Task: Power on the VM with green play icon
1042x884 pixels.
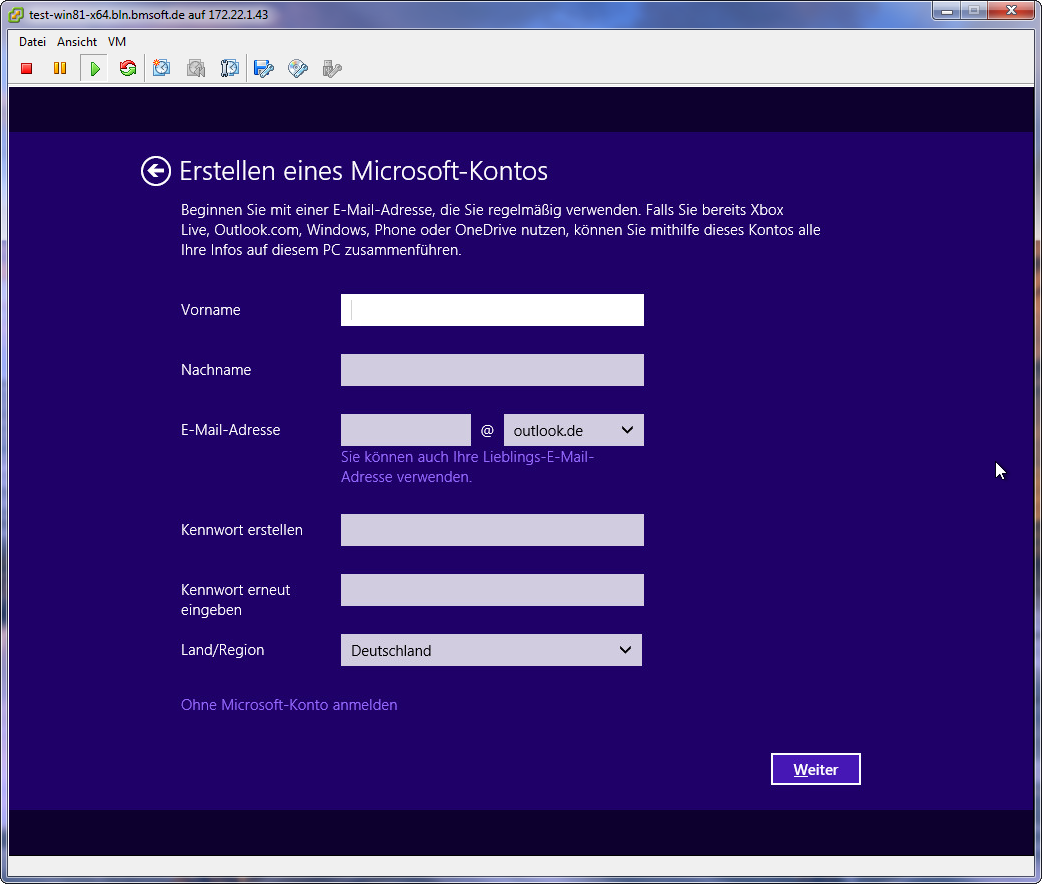Action: click(x=95, y=68)
